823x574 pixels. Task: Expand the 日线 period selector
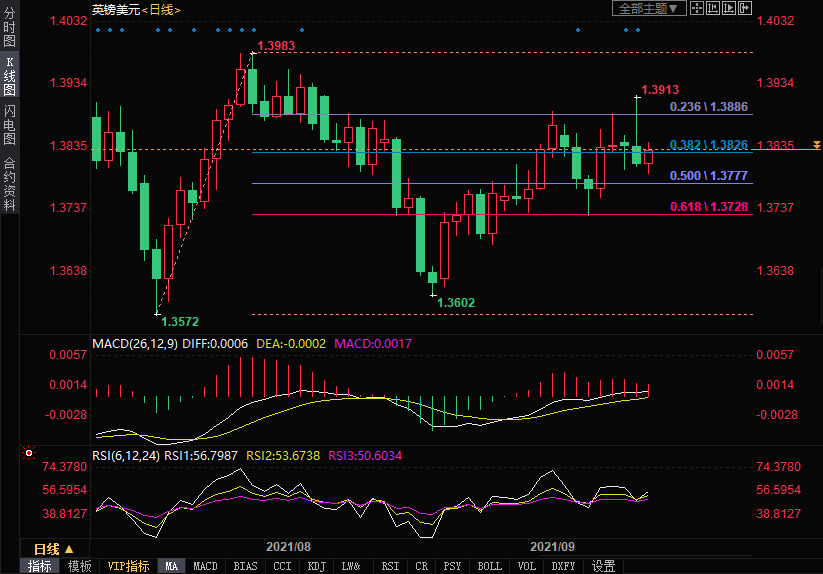coord(54,549)
